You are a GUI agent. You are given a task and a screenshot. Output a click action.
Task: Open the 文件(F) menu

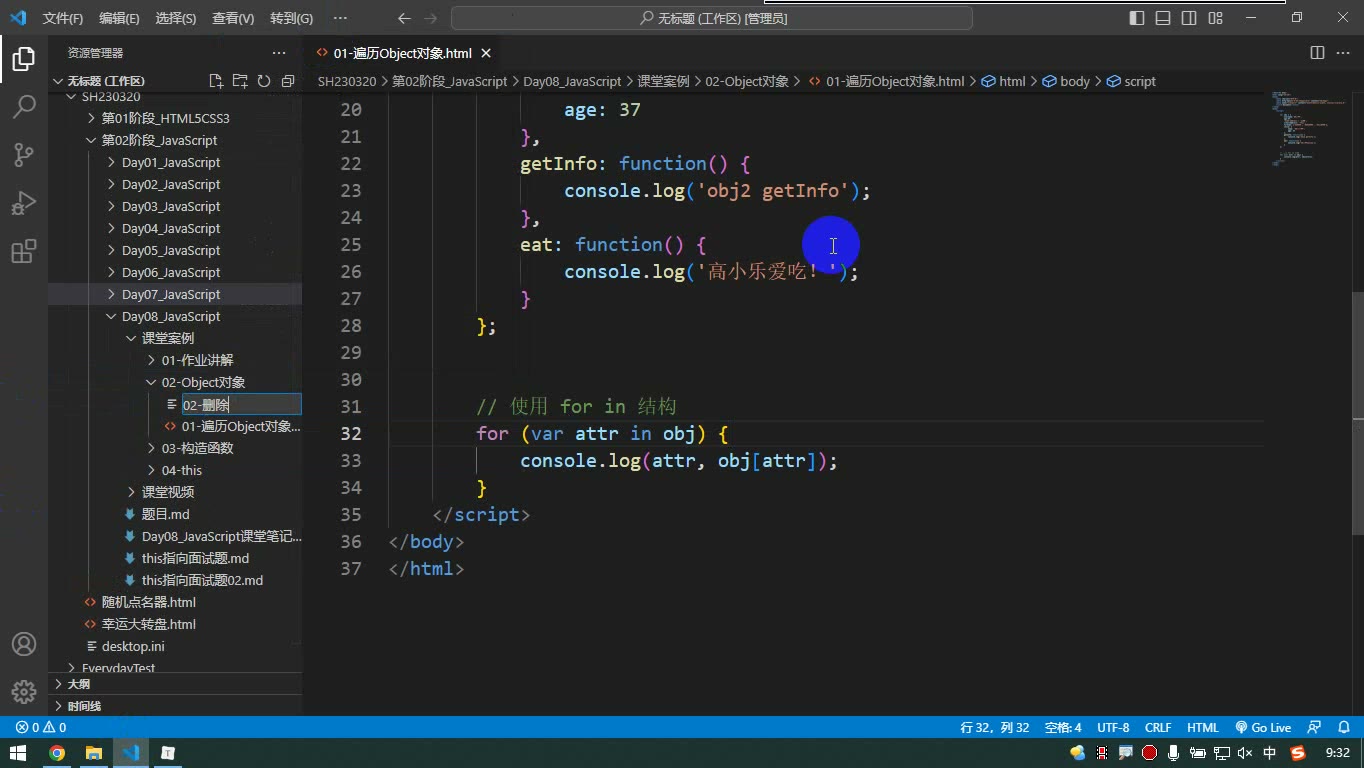tap(63, 18)
